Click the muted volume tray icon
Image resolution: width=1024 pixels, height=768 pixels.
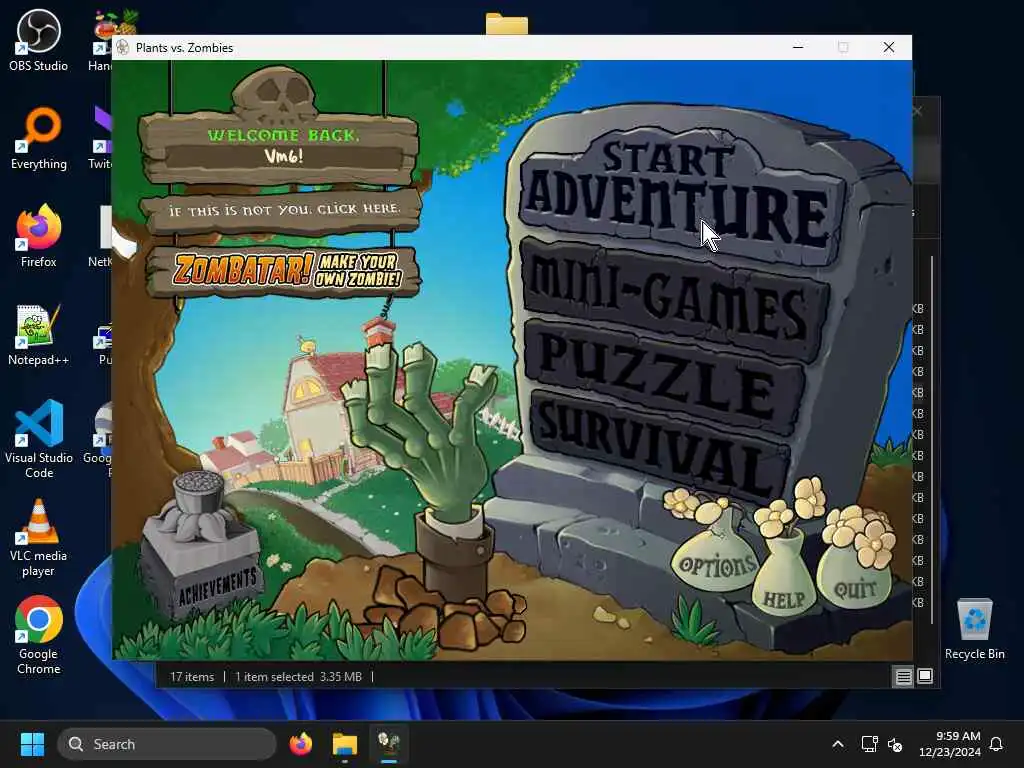tap(895, 744)
